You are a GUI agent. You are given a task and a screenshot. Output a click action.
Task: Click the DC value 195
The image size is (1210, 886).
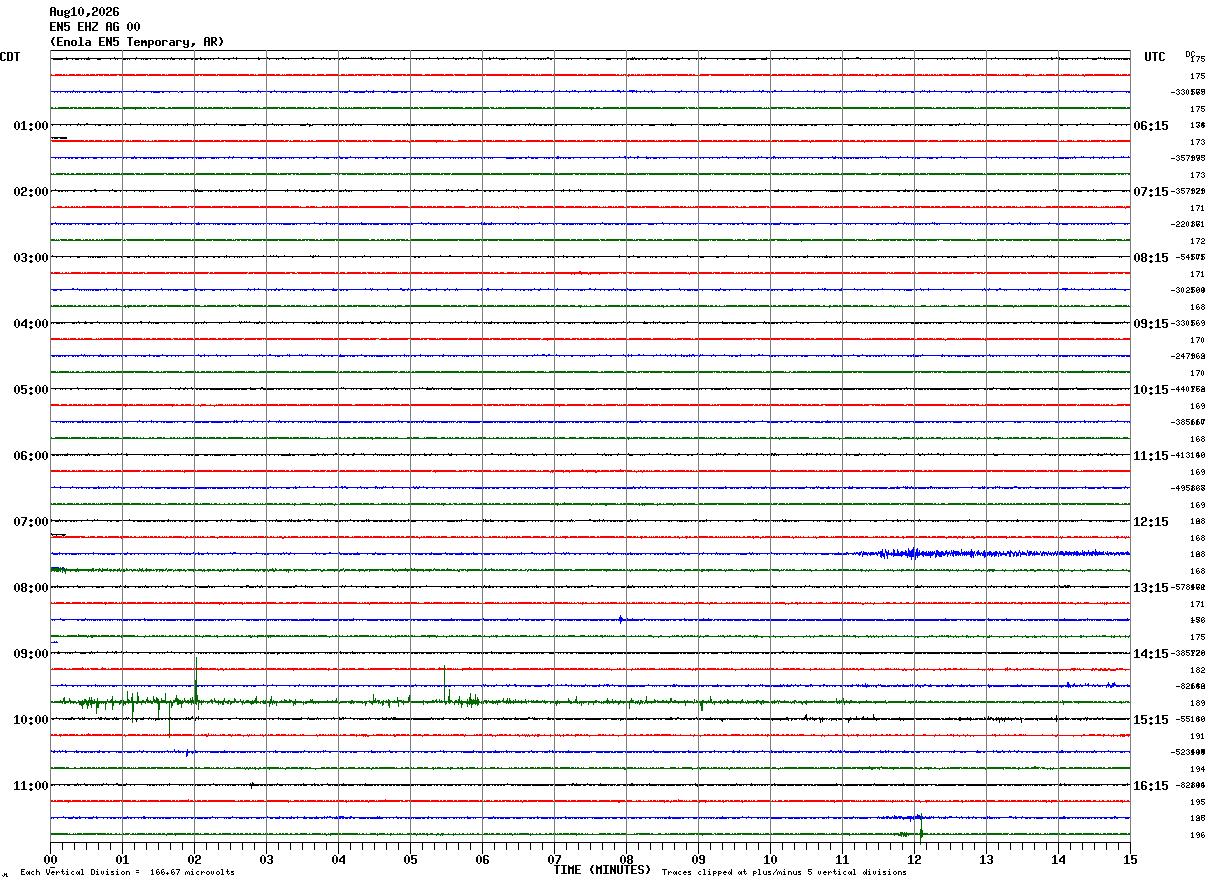pos(1197,802)
